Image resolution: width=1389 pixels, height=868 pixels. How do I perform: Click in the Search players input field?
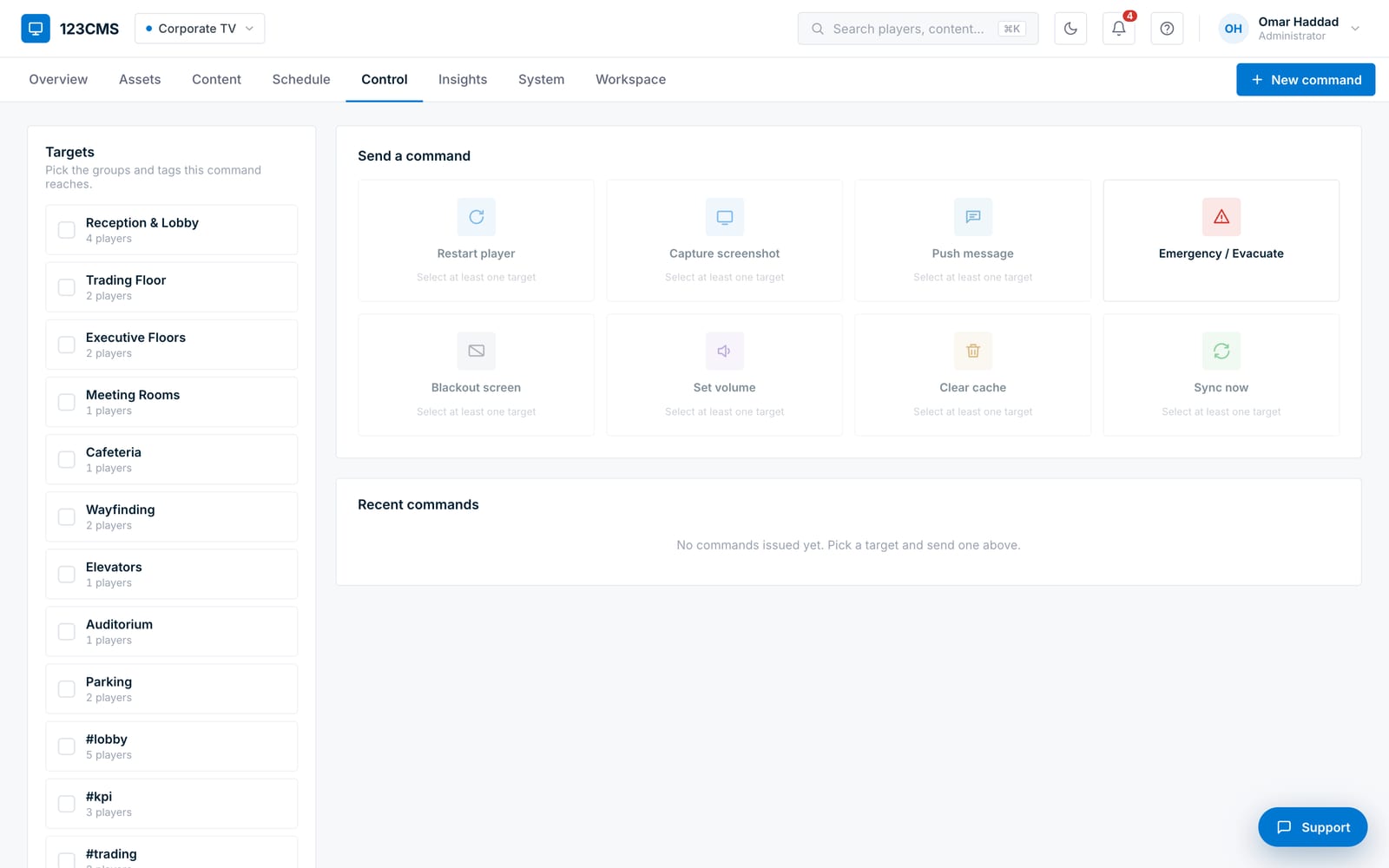[x=918, y=29]
